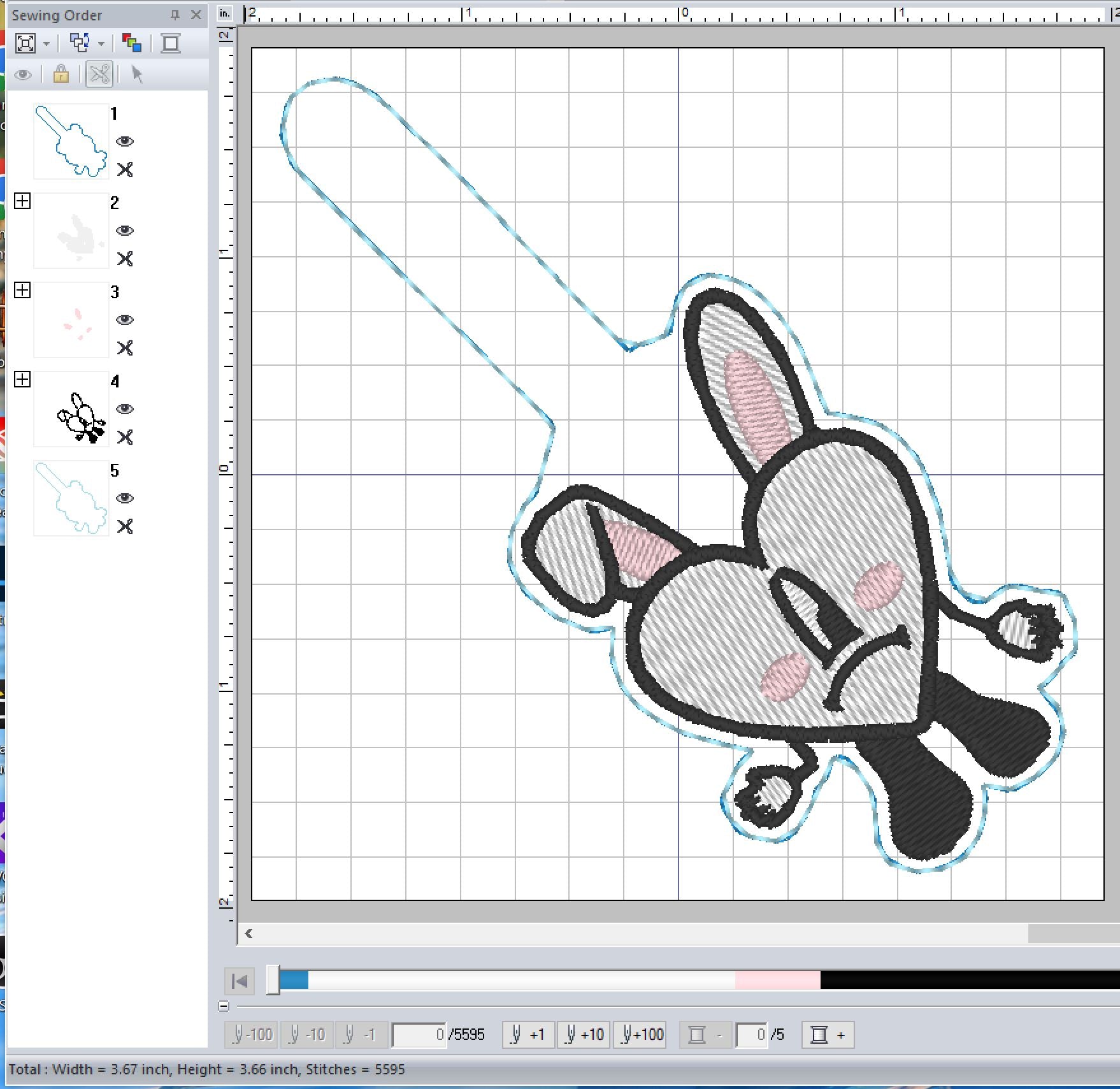The image size is (1120, 1089).
Task: Click the current stitch number input field
Action: tap(419, 1035)
